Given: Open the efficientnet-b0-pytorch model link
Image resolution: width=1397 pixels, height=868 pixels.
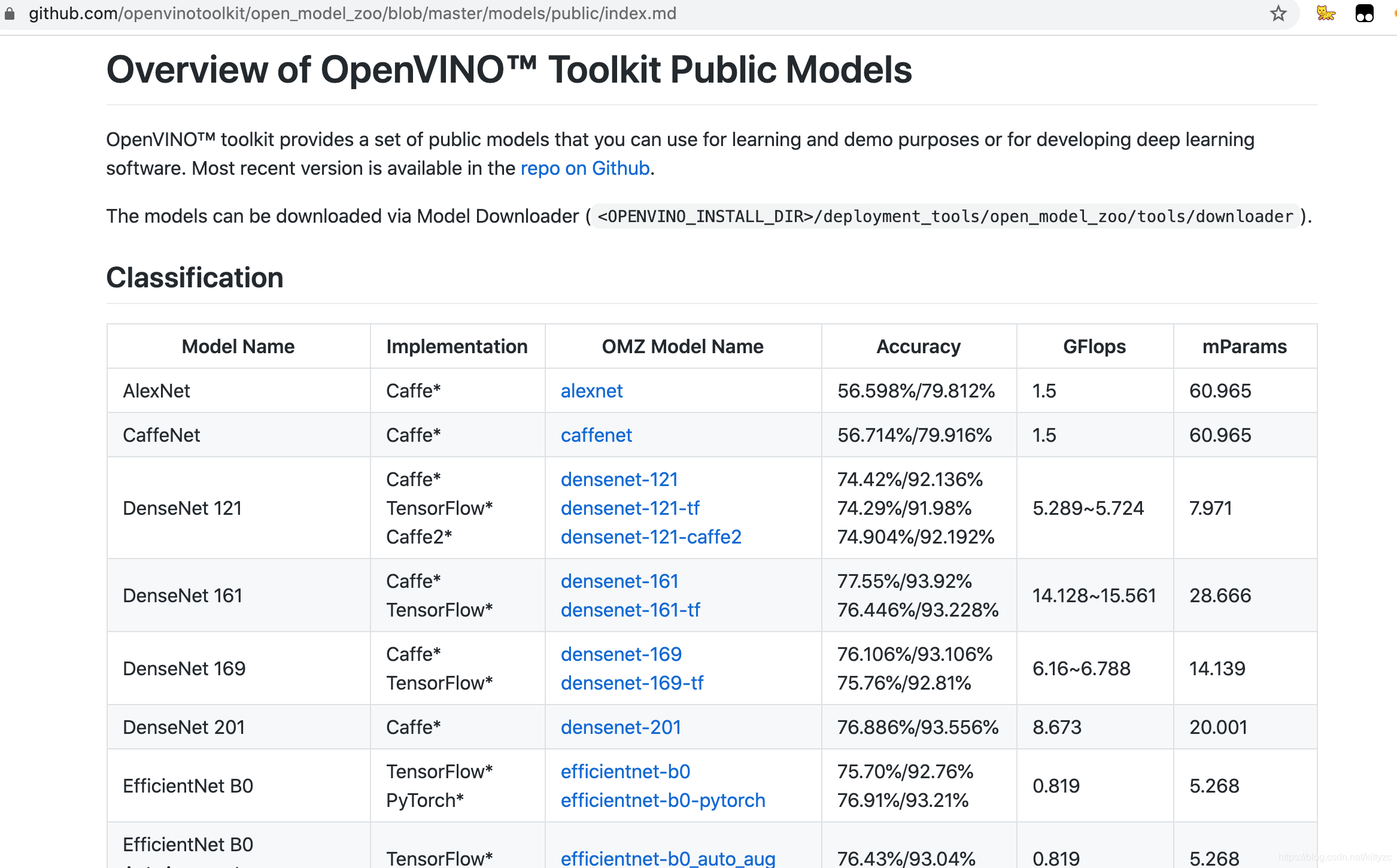Looking at the screenshot, I should pyautogui.click(x=663, y=800).
